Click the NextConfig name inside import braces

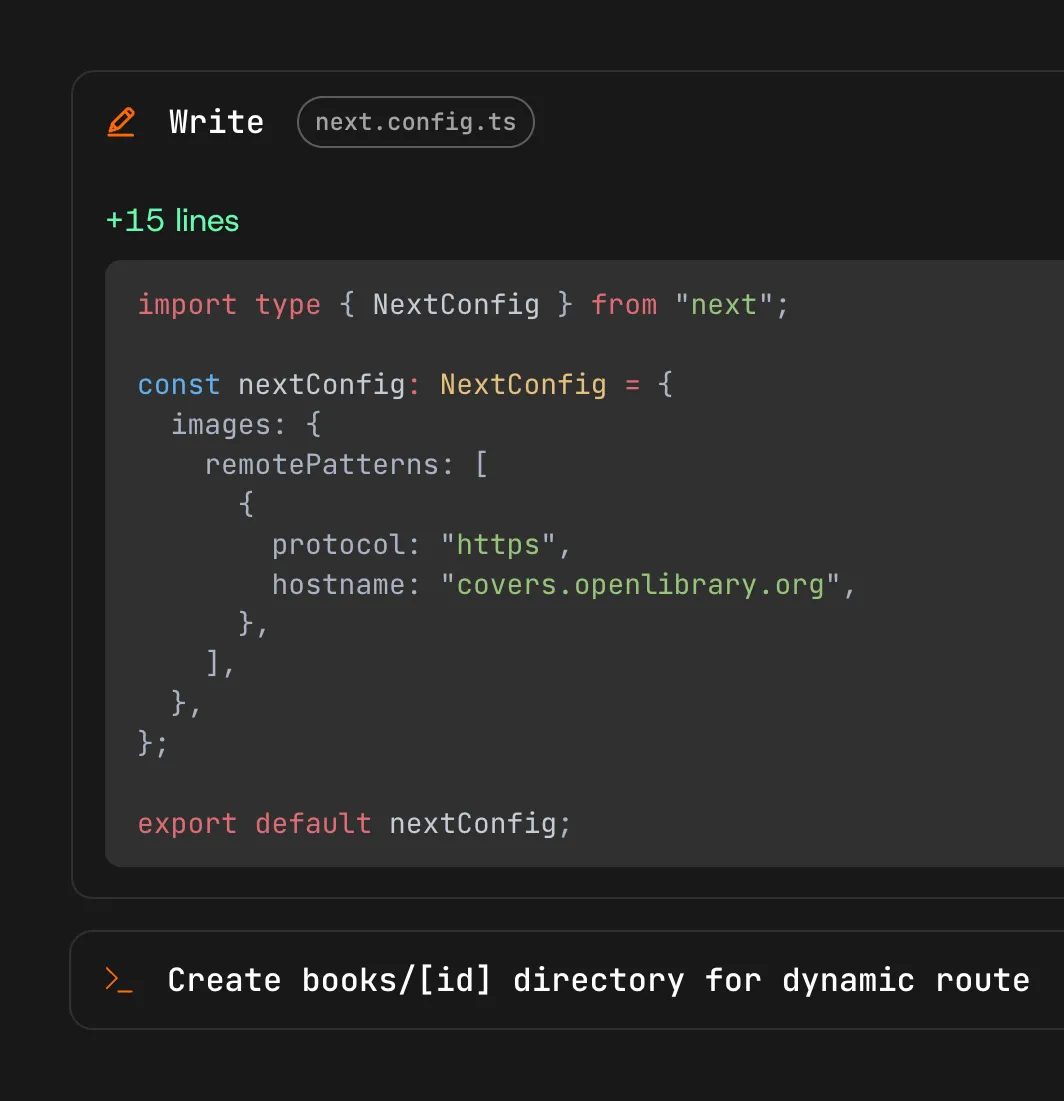pyautogui.click(x=455, y=304)
